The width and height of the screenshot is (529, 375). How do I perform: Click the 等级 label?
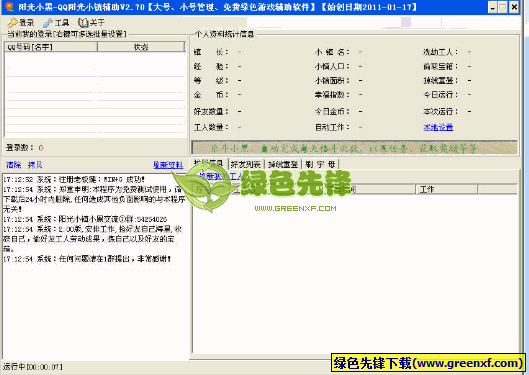211,81
